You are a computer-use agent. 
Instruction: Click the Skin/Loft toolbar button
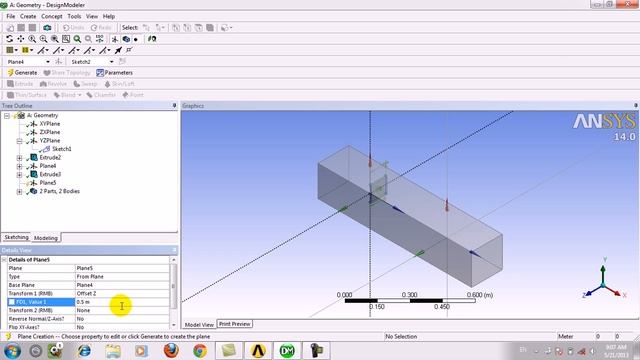(x=119, y=84)
